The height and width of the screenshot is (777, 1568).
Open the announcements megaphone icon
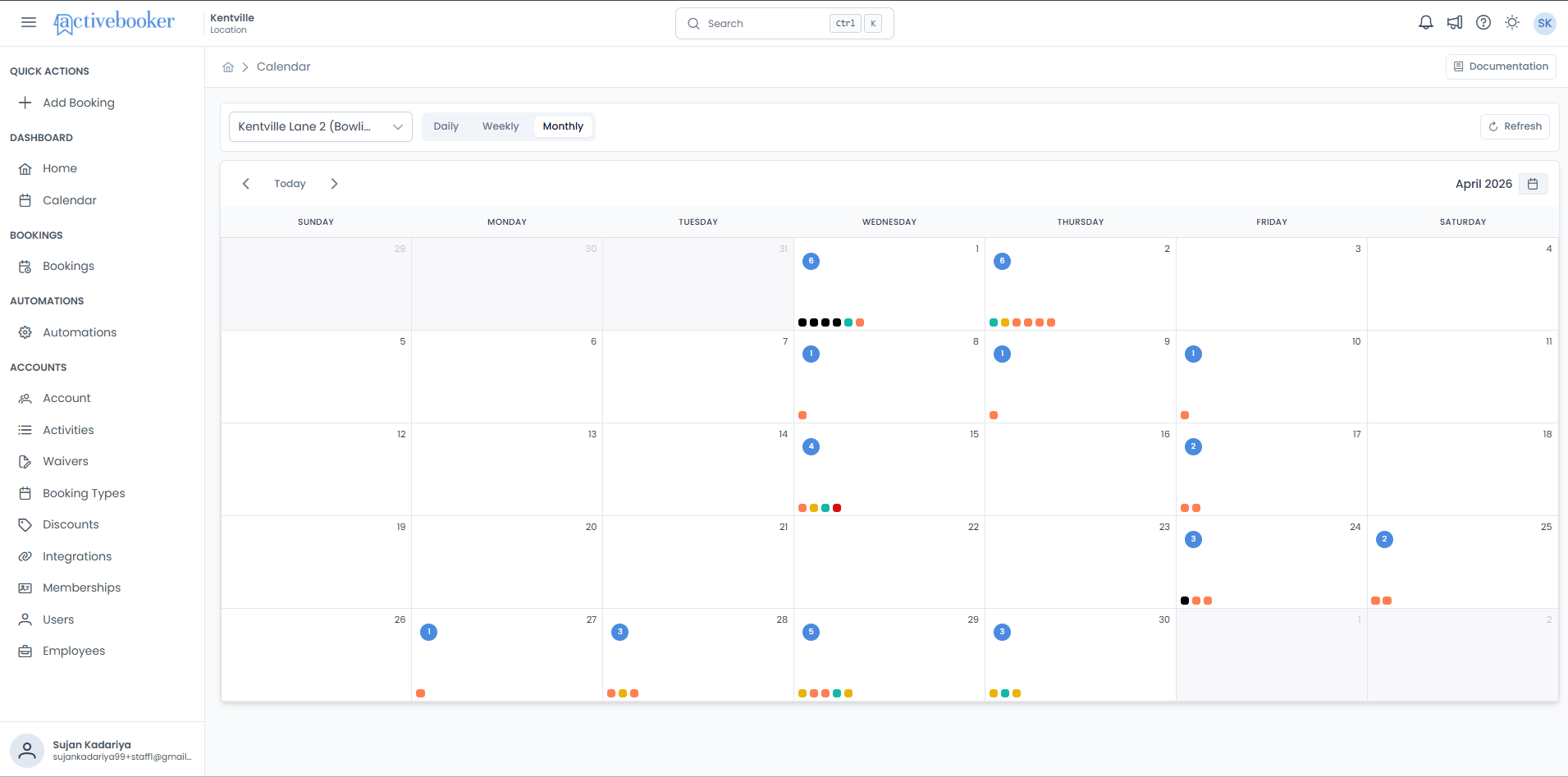click(x=1455, y=23)
